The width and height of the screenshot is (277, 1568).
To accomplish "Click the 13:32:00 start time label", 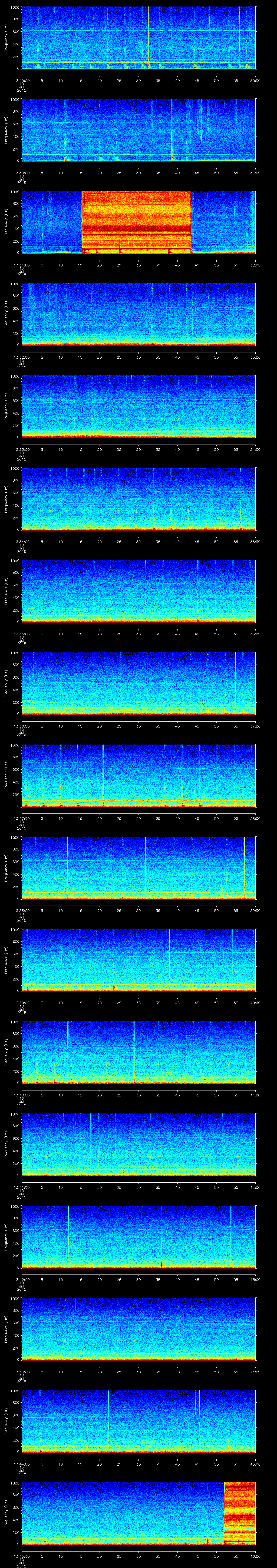I will [21, 357].
